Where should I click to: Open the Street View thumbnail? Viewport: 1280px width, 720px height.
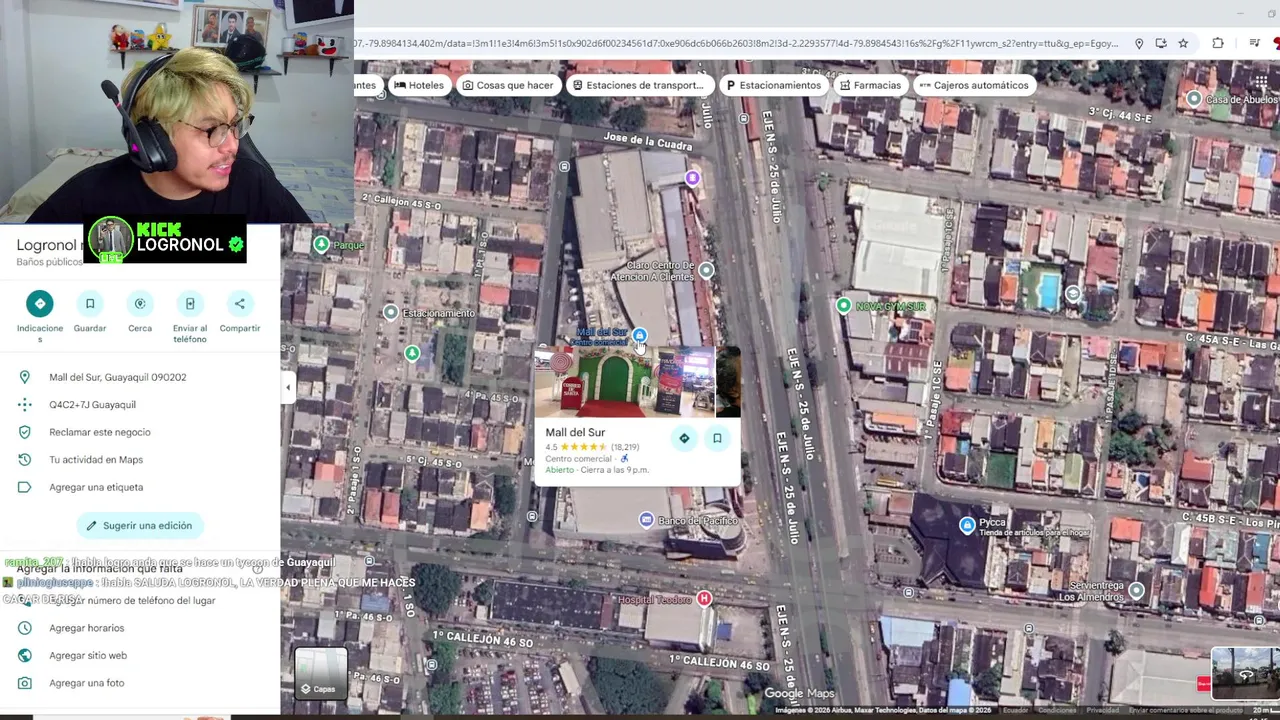1245,671
